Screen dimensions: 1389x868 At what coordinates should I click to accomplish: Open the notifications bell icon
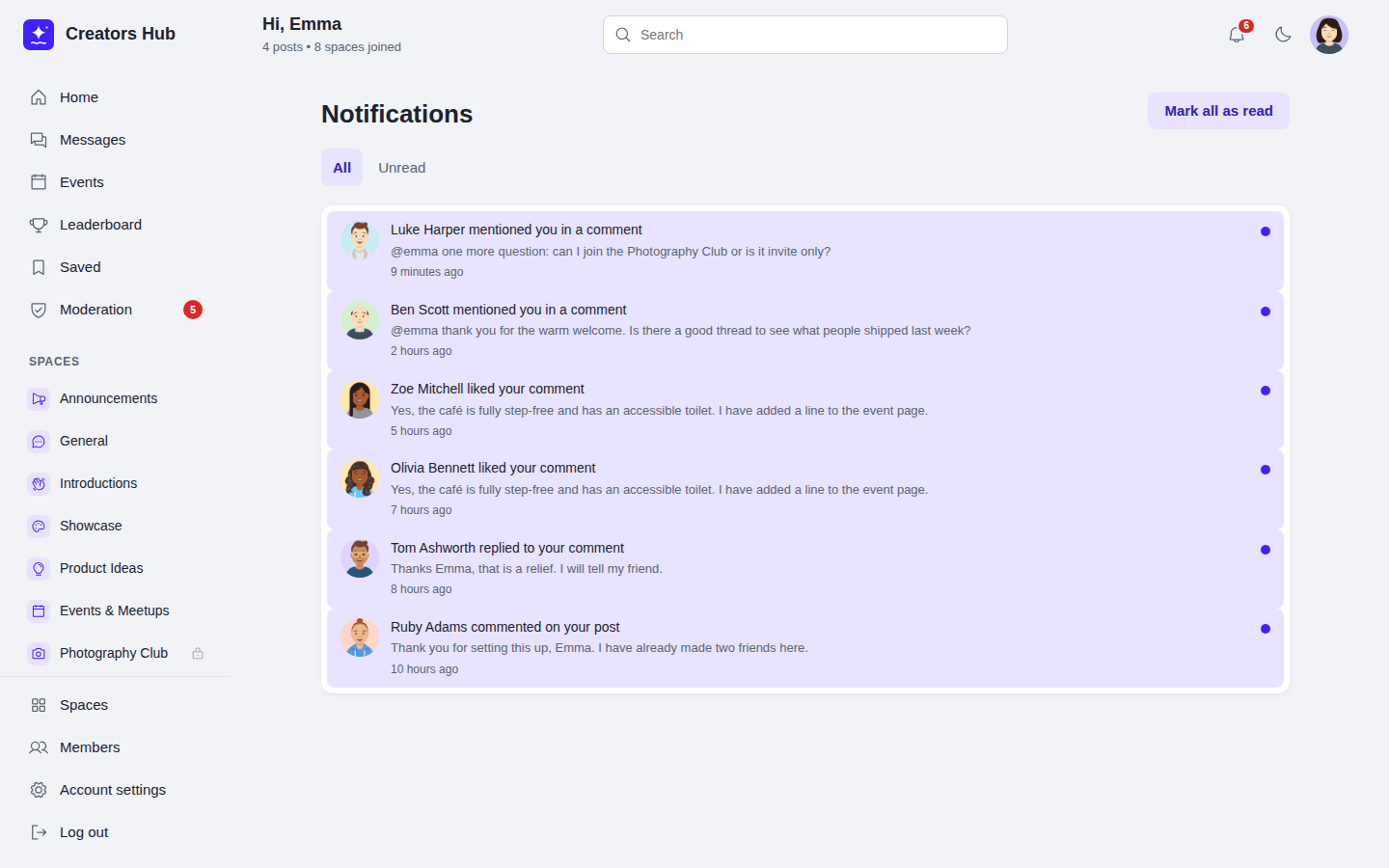[x=1237, y=35]
